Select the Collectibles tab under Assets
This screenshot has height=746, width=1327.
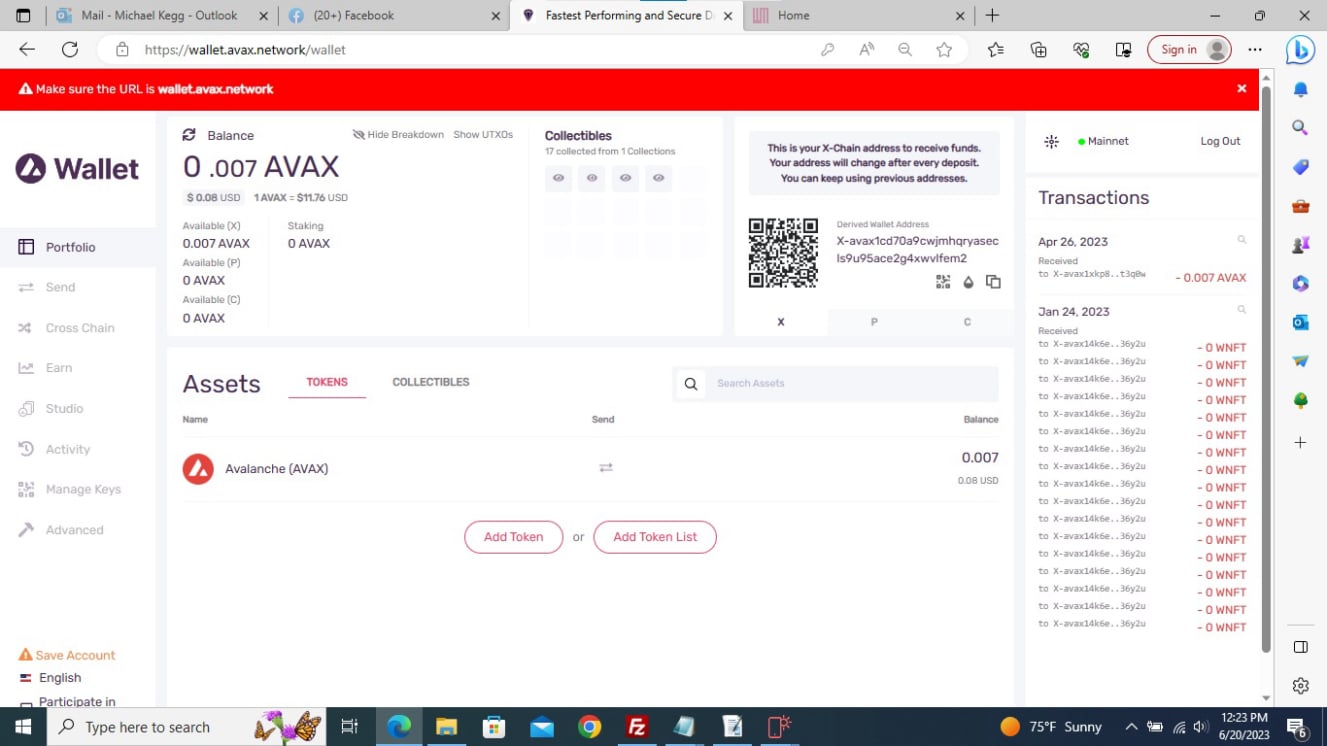click(x=431, y=383)
